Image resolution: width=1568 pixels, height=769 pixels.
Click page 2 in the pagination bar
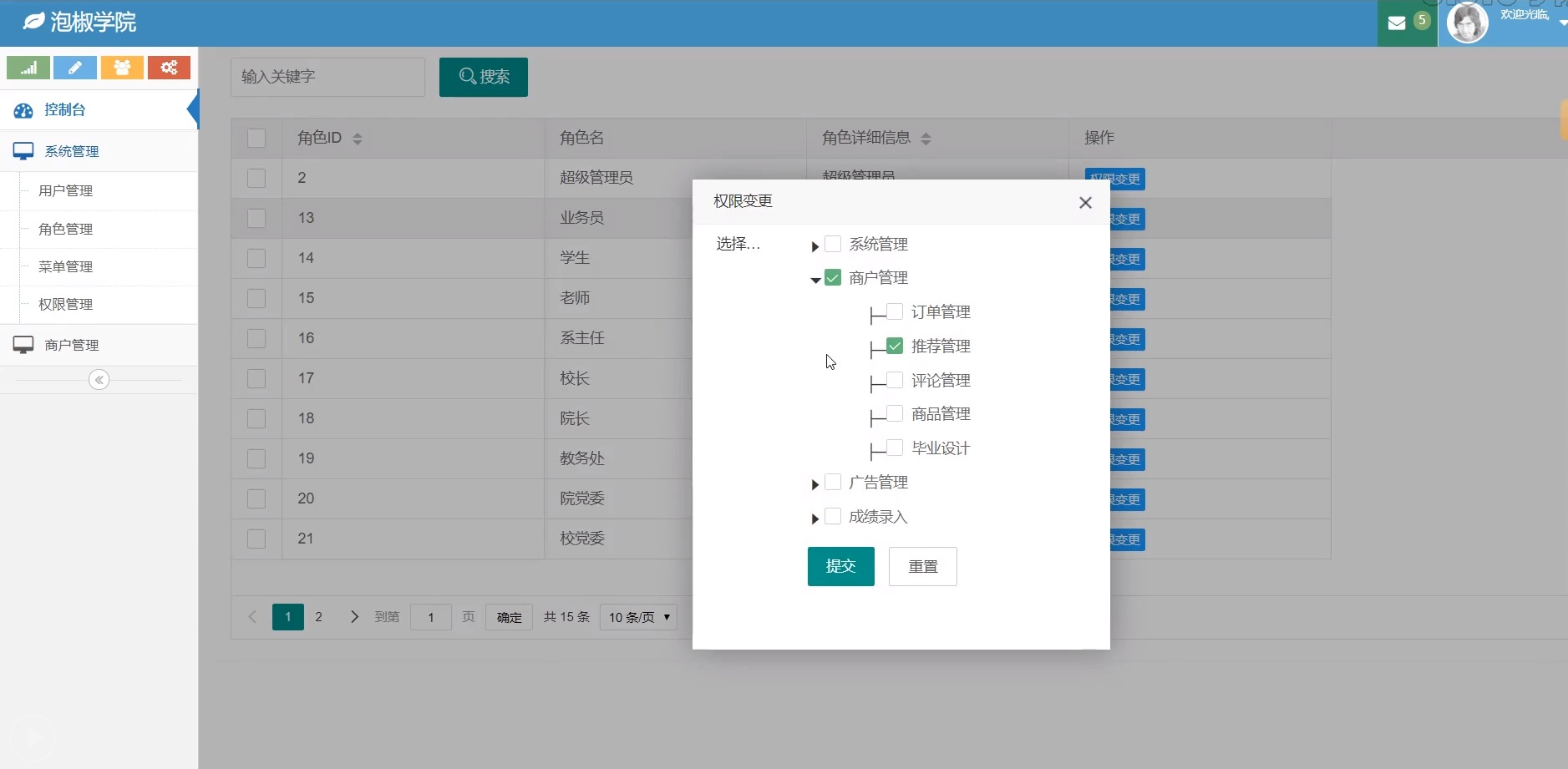coord(319,616)
